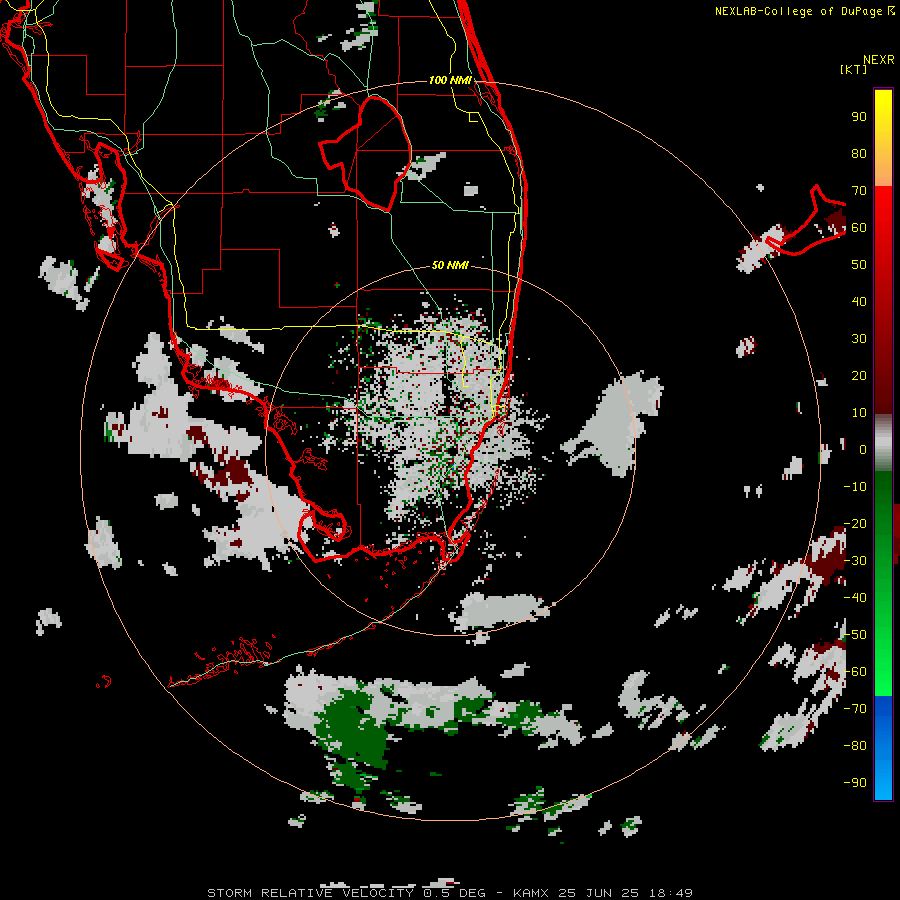The height and width of the screenshot is (900, 900).
Task: Click the -60 value on velocity scale
Action: tap(855, 672)
